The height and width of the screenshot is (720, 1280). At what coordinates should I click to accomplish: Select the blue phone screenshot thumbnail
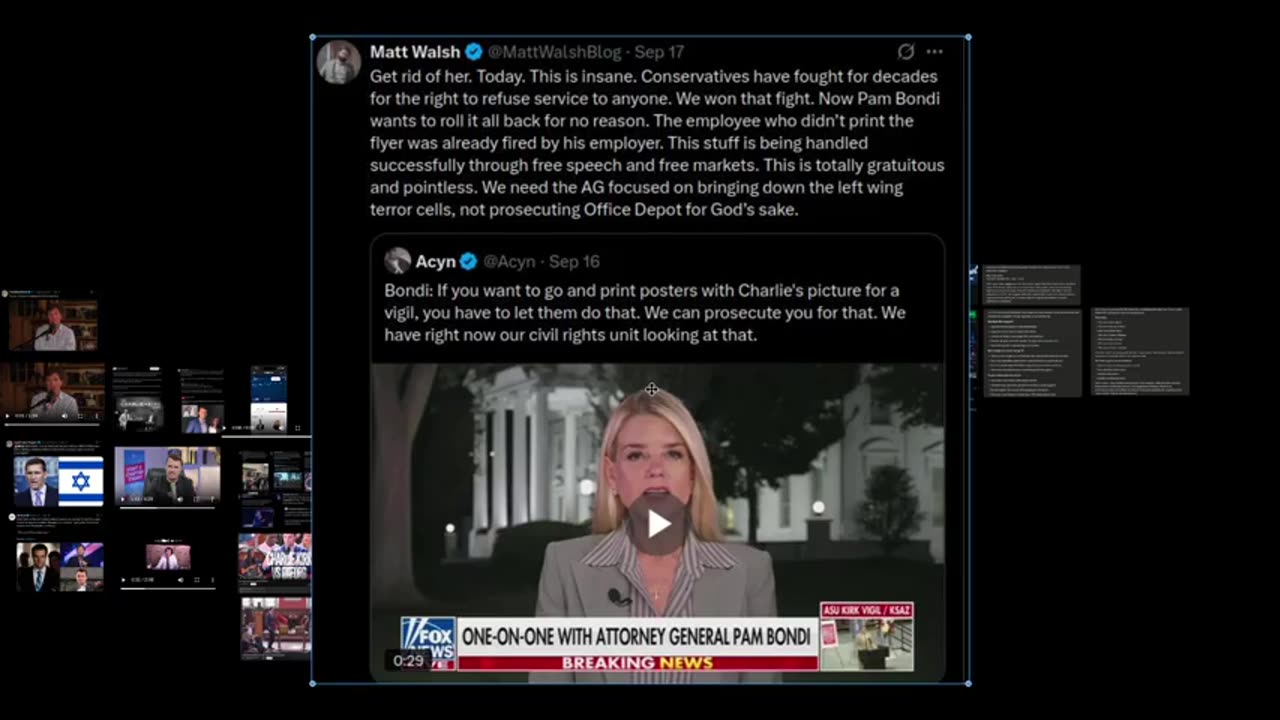(x=269, y=399)
